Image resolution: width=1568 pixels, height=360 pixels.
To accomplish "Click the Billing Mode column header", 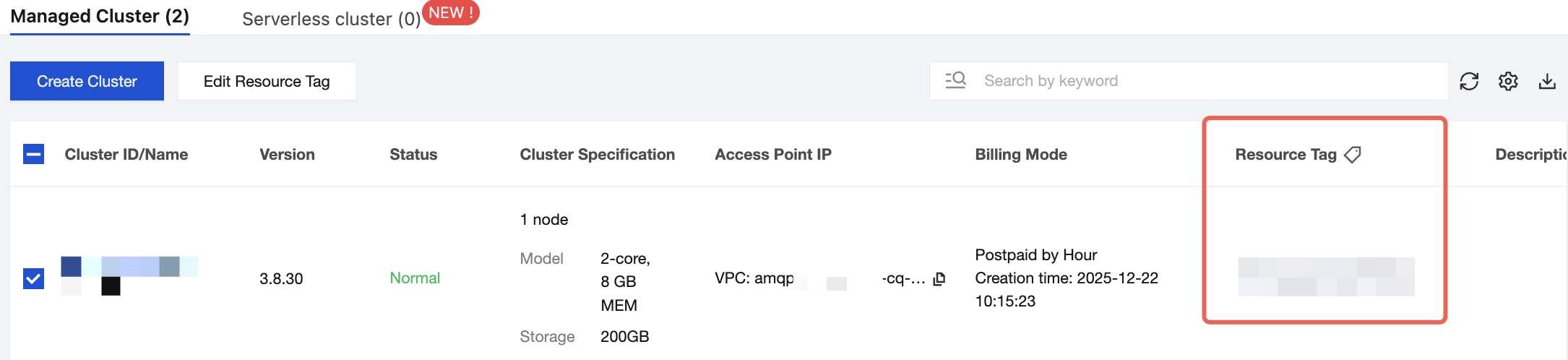I will pos(1021,155).
